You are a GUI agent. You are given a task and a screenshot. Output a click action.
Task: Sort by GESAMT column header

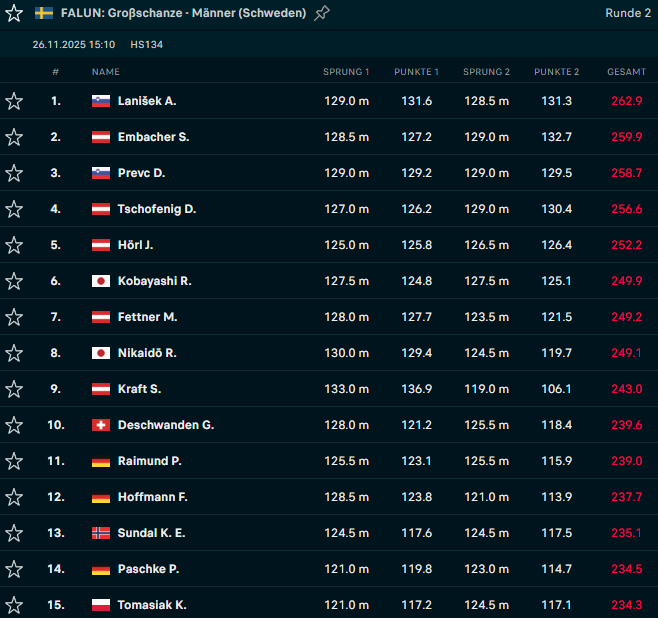(x=626, y=72)
